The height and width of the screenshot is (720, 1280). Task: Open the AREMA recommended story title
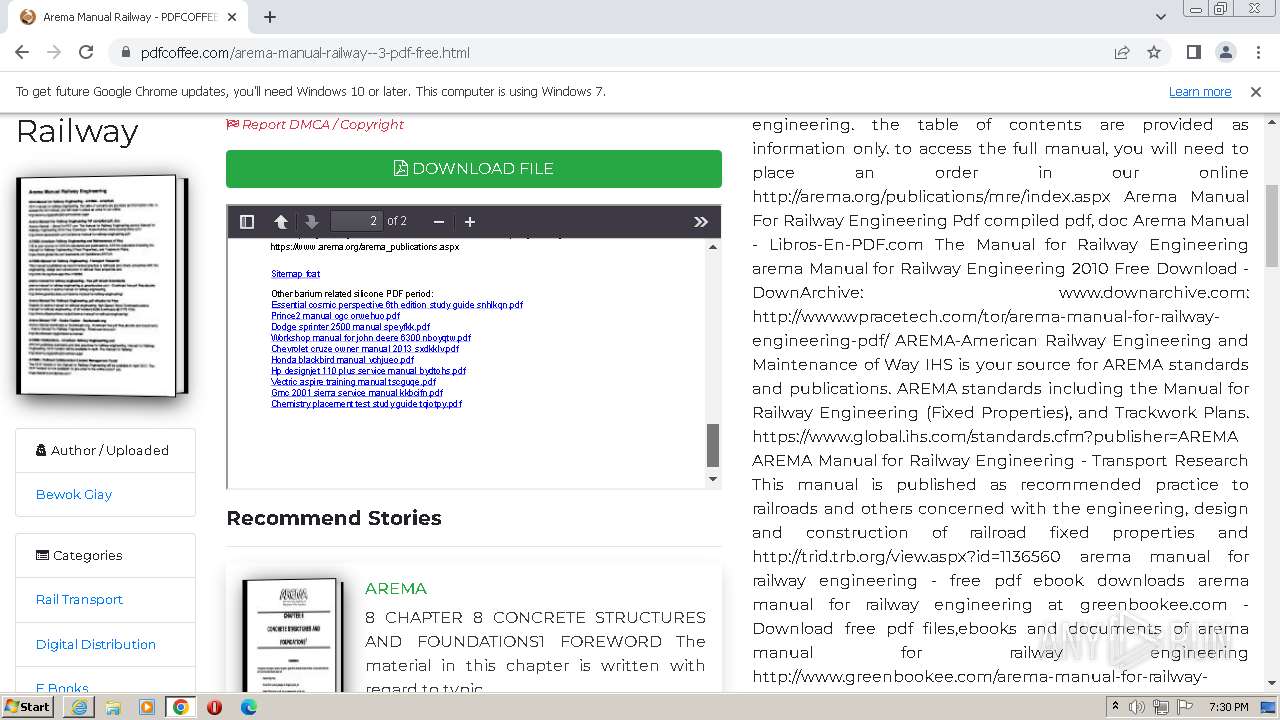click(x=396, y=588)
